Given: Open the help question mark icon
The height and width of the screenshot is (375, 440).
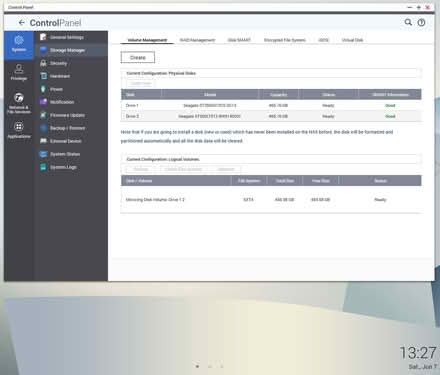Looking at the screenshot, I should point(421,22).
